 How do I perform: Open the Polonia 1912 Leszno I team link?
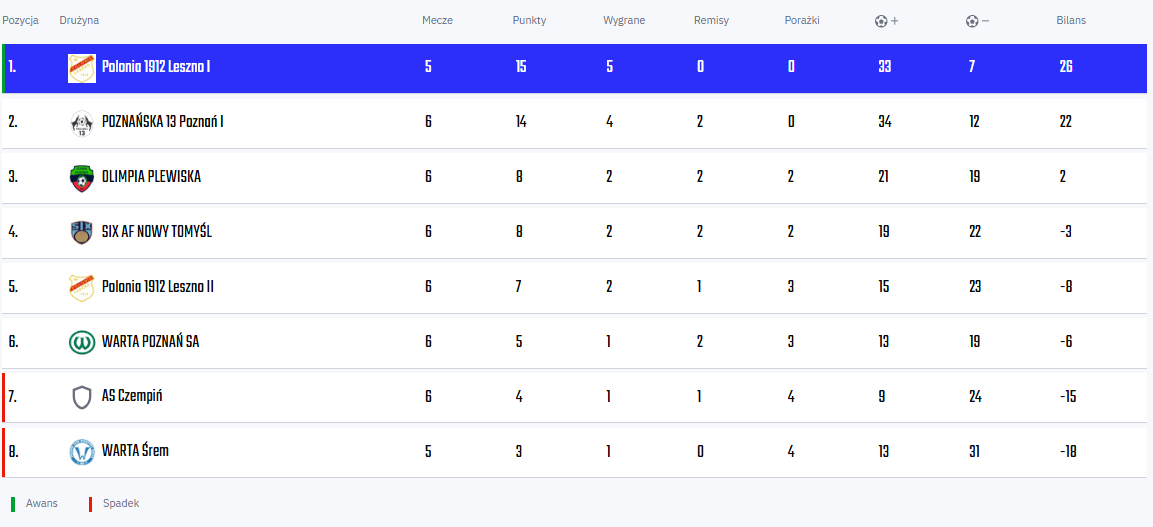click(x=157, y=67)
